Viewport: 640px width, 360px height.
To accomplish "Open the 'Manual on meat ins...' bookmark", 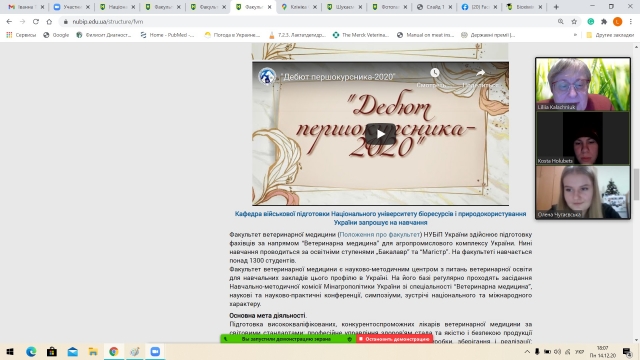I will (425, 35).
